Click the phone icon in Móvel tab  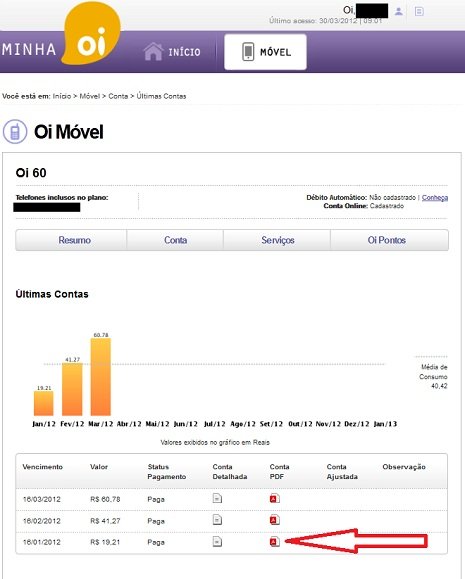[x=248, y=52]
